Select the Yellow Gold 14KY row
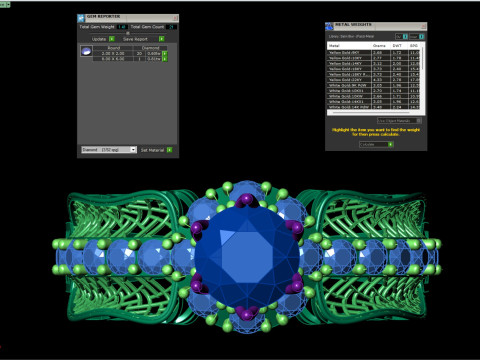This screenshot has width=480, height=360. [374, 63]
